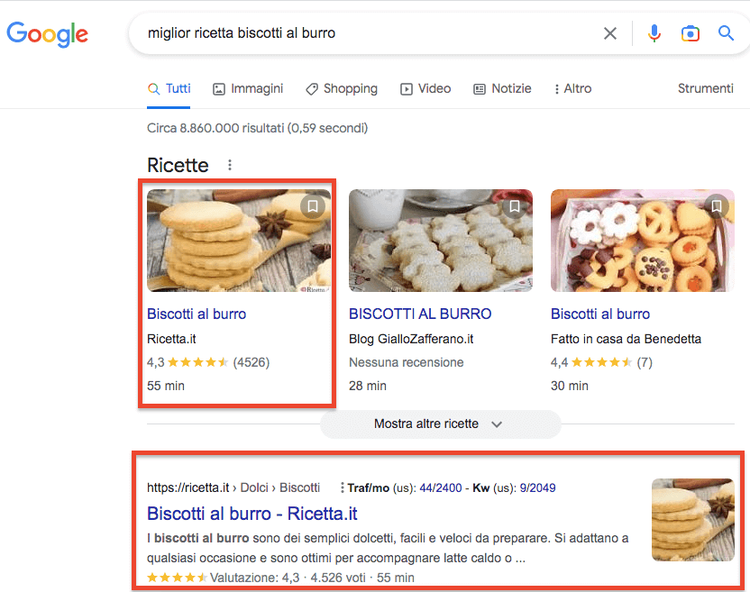Expand the Altro menu

(573, 89)
